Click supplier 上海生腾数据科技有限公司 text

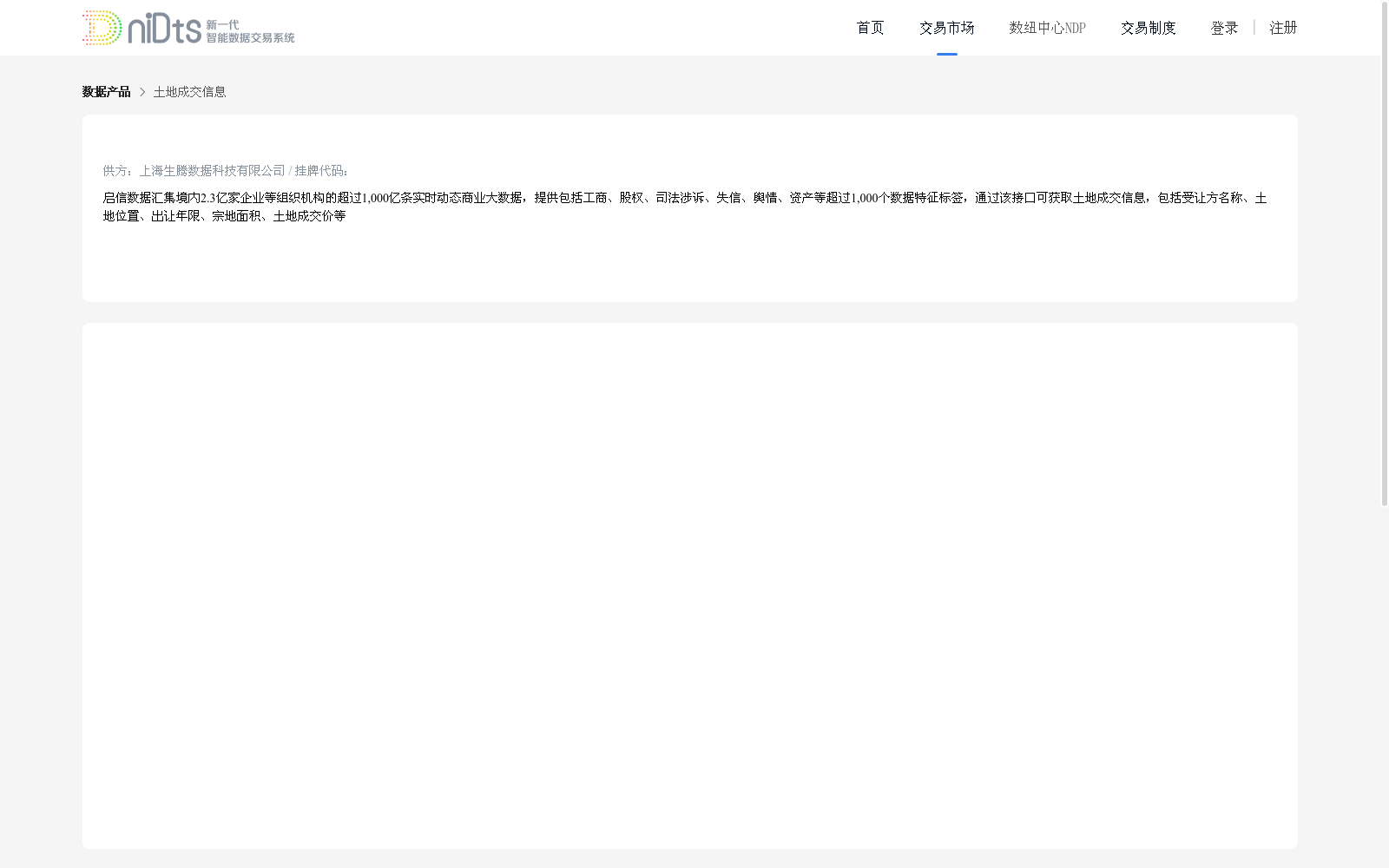pyautogui.click(x=213, y=171)
